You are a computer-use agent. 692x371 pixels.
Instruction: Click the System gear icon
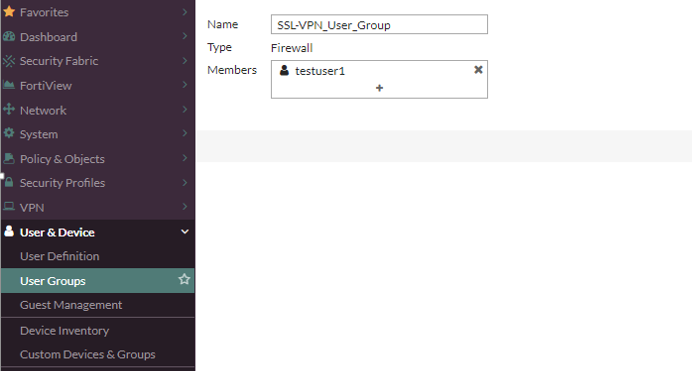9,133
